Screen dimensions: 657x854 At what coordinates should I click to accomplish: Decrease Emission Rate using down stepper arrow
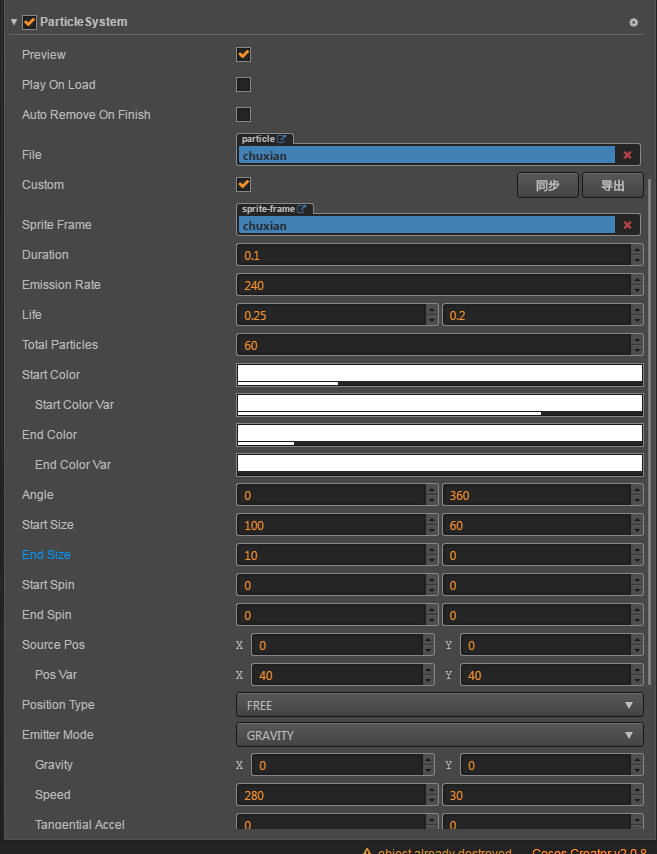pos(637,291)
